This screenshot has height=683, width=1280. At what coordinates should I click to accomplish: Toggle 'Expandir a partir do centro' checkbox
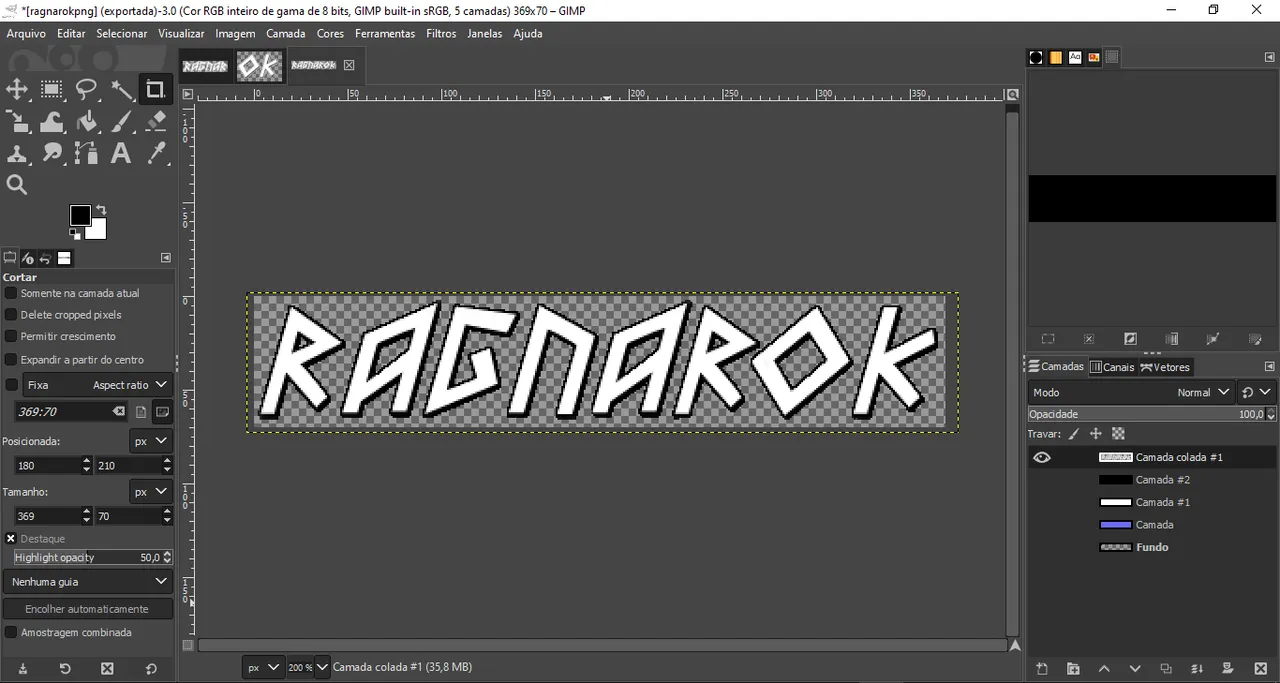[x=11, y=360]
